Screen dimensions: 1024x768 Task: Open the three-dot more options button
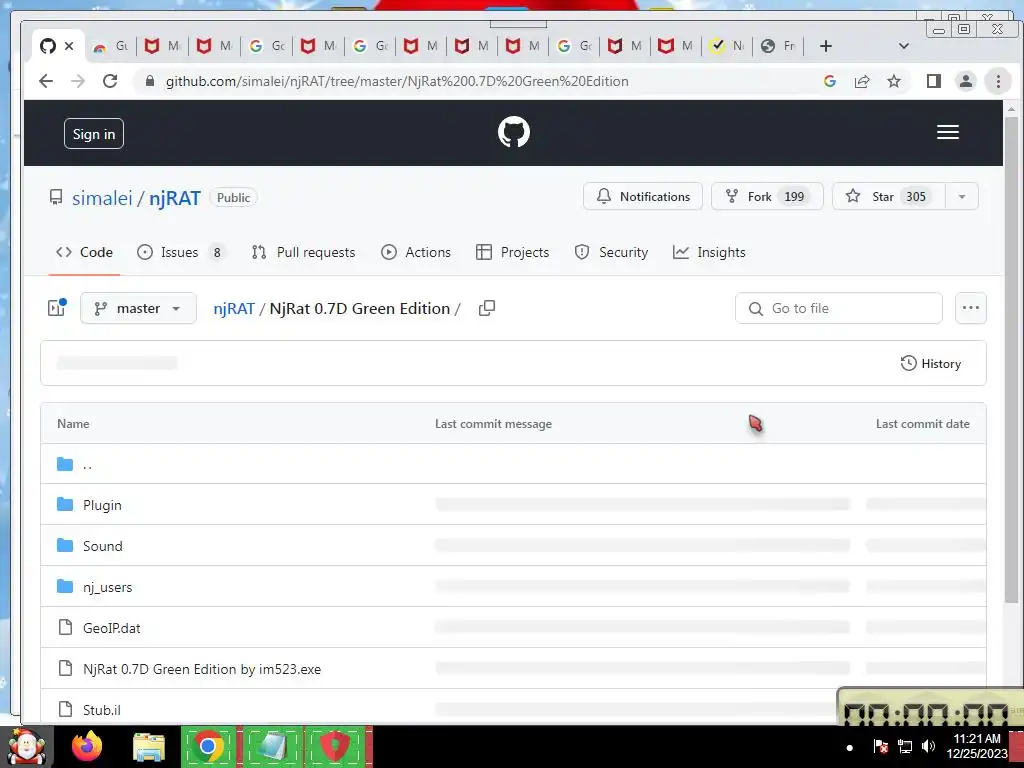point(970,308)
